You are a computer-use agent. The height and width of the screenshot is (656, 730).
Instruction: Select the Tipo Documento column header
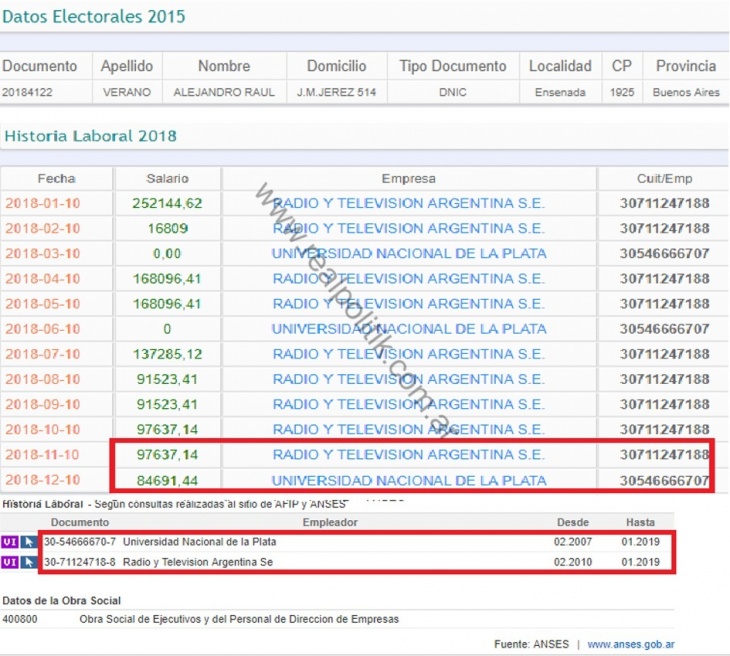[x=453, y=66]
